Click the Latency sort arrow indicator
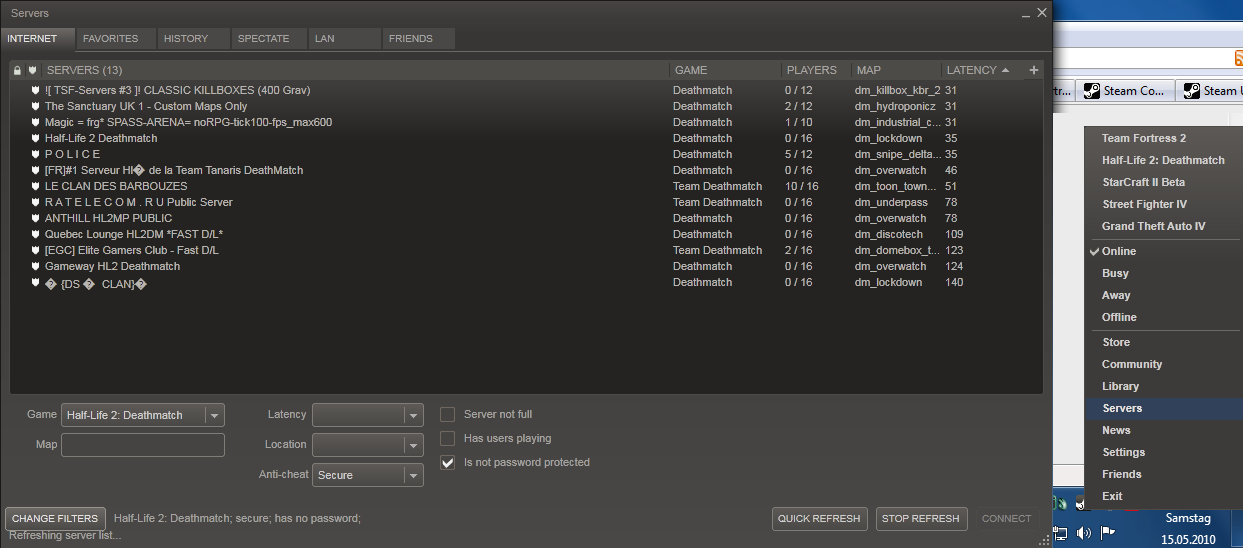Screen dimensions: 1243x548 [1005, 70]
